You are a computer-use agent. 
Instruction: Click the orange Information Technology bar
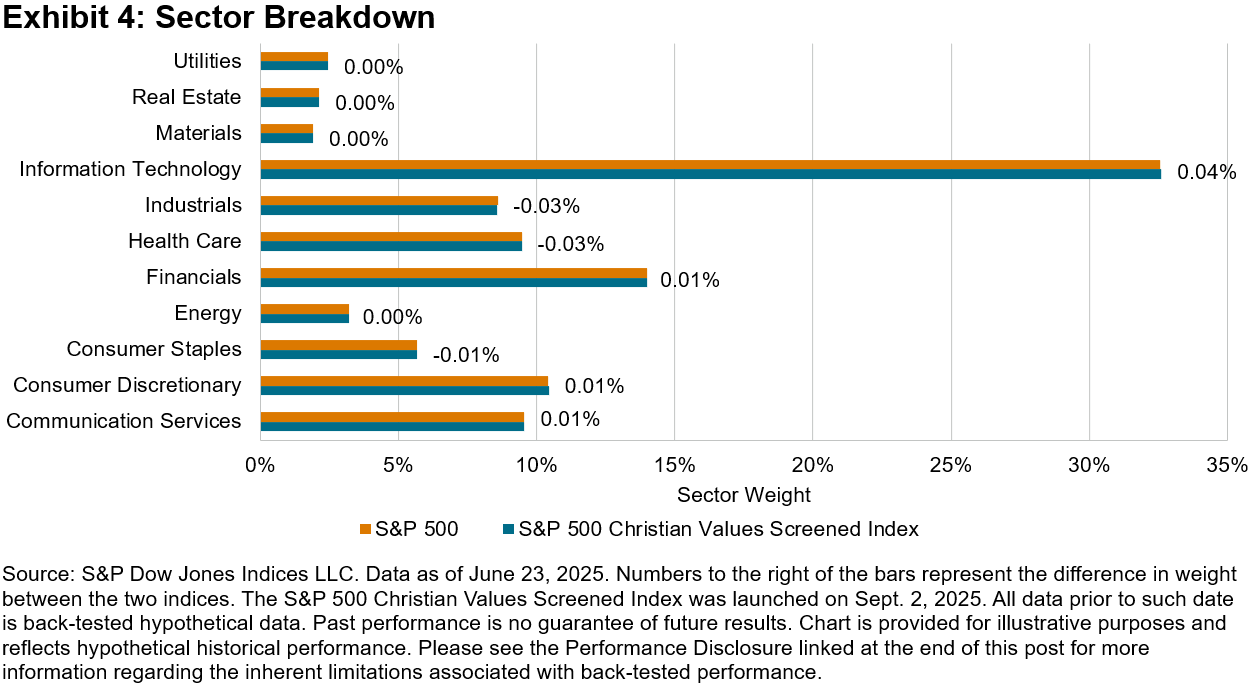[710, 165]
